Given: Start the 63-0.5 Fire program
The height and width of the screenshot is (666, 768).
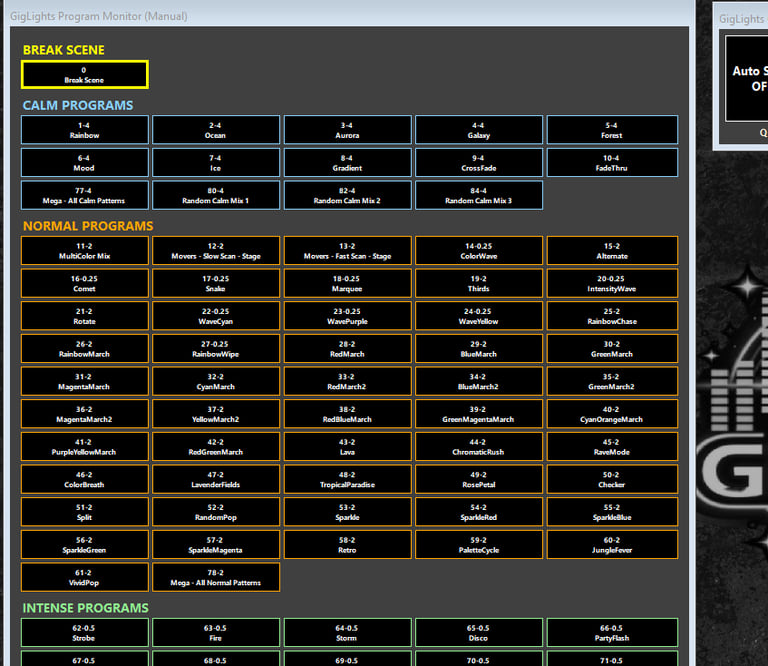Looking at the screenshot, I should (x=216, y=633).
